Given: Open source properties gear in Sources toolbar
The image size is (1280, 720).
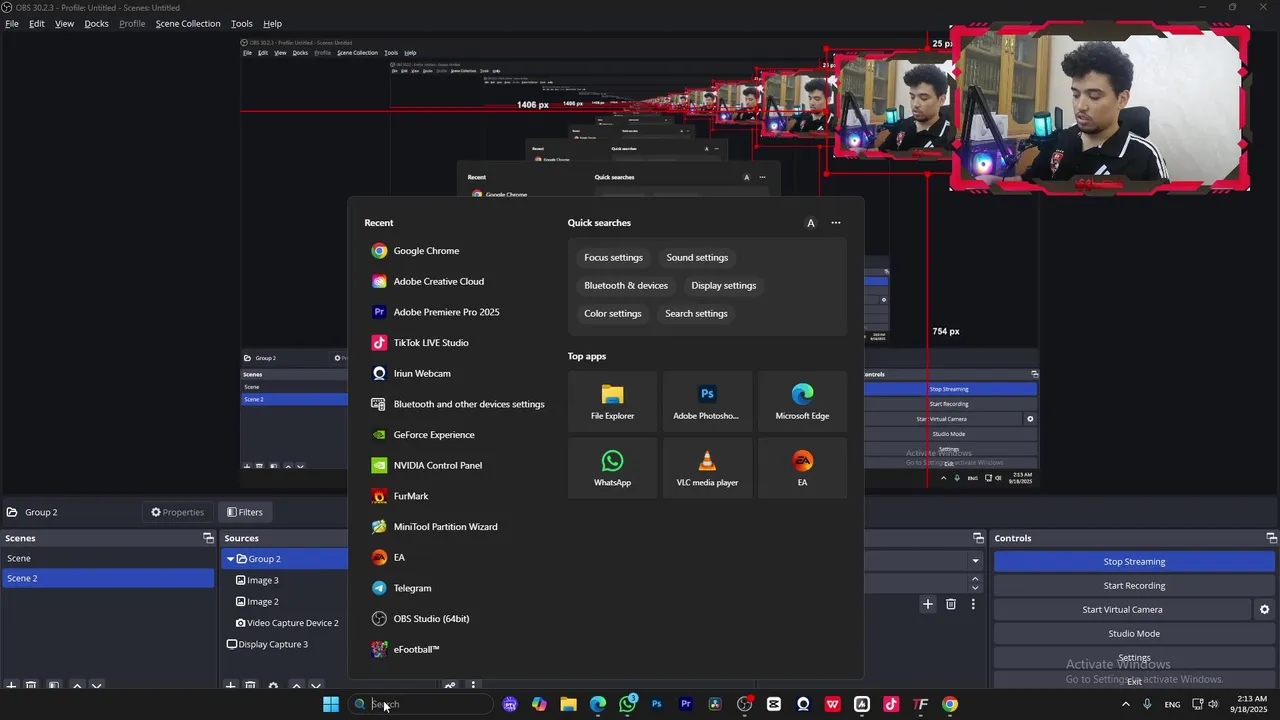Looking at the screenshot, I should click(273, 686).
